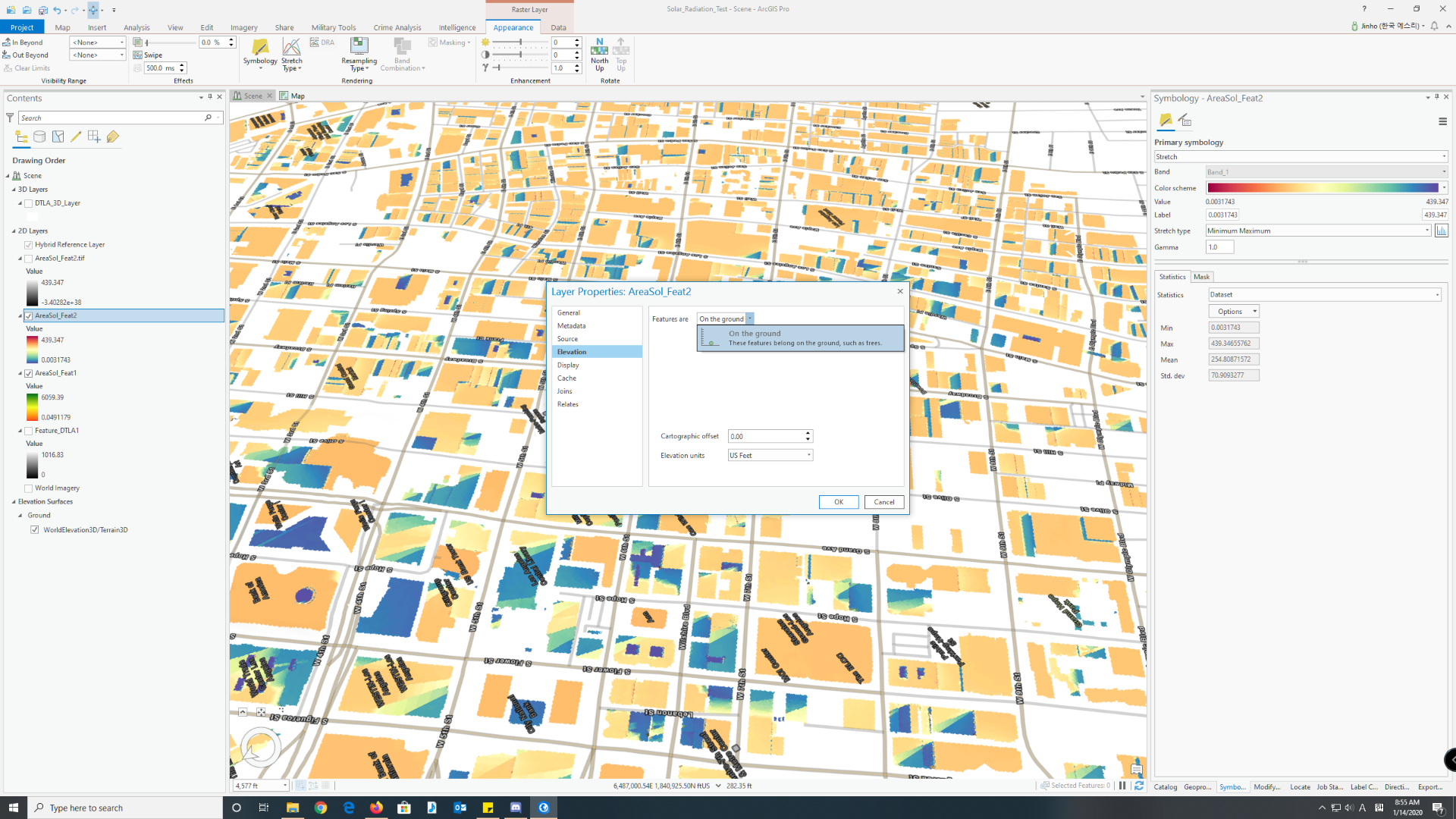Click the statistics Options button
1456x819 pixels.
click(1234, 312)
